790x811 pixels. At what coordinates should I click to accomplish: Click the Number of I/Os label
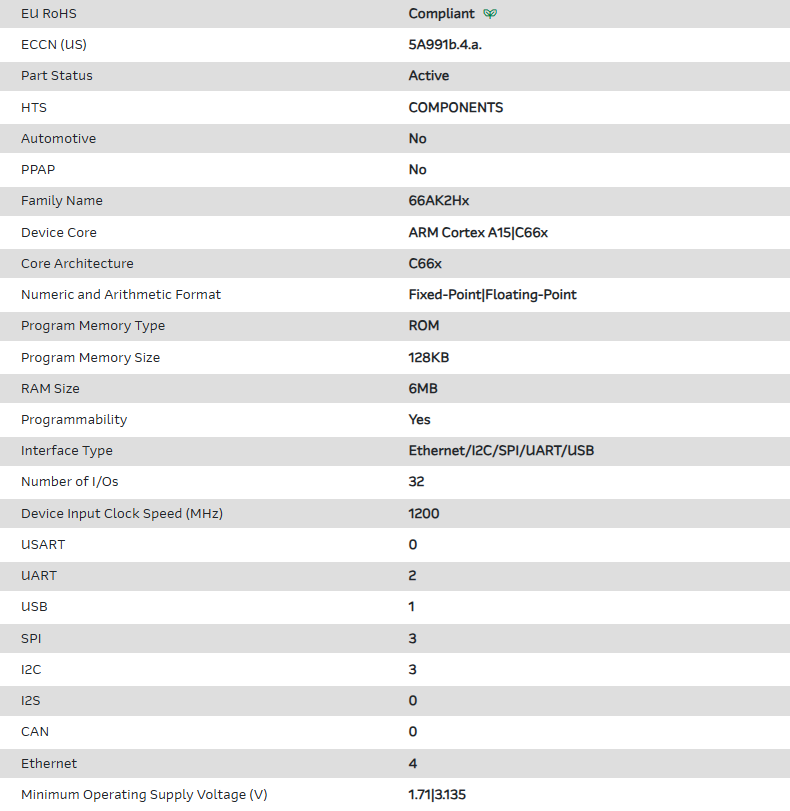click(x=70, y=482)
